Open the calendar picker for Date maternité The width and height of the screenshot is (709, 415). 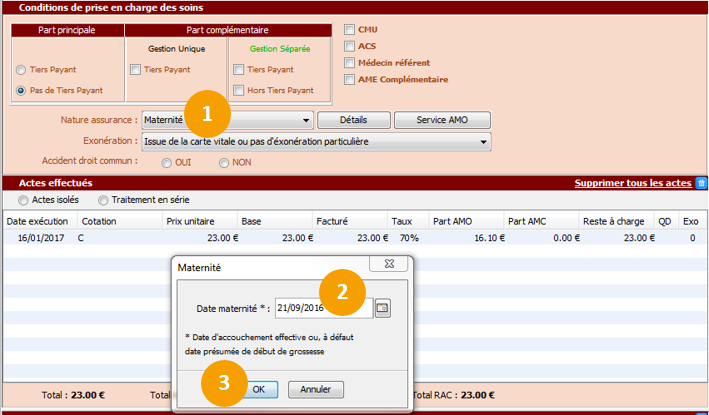point(382,310)
